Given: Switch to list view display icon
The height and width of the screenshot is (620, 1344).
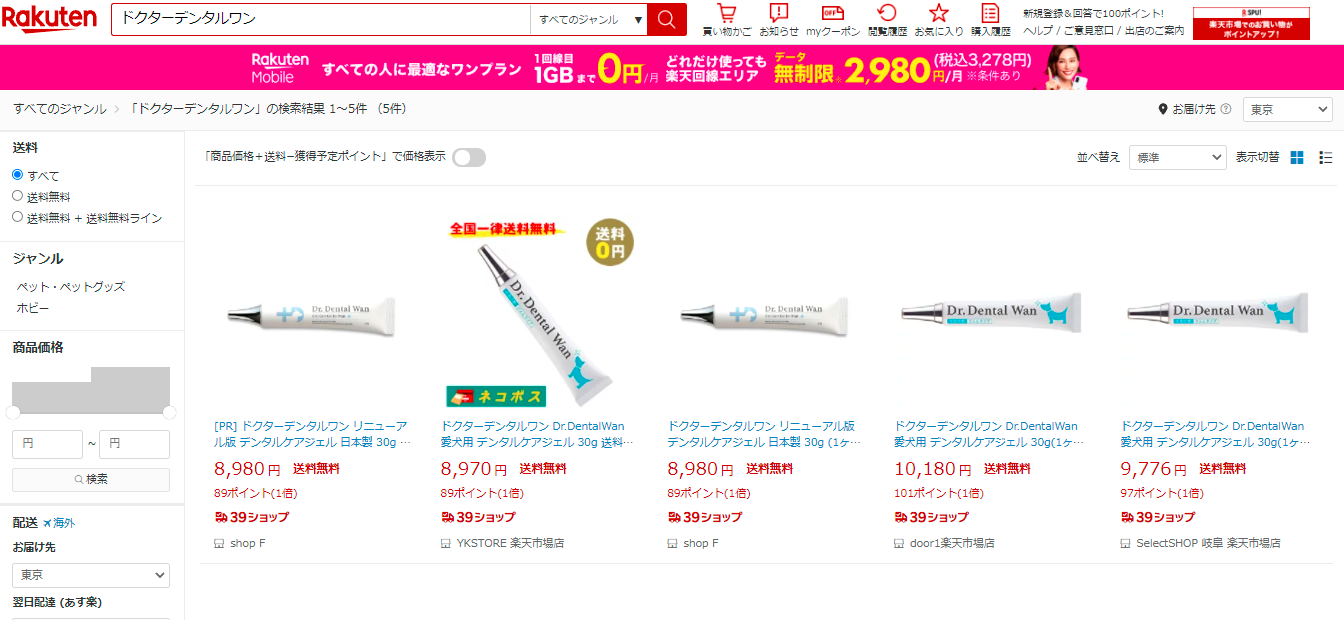Looking at the screenshot, I should 1326,157.
